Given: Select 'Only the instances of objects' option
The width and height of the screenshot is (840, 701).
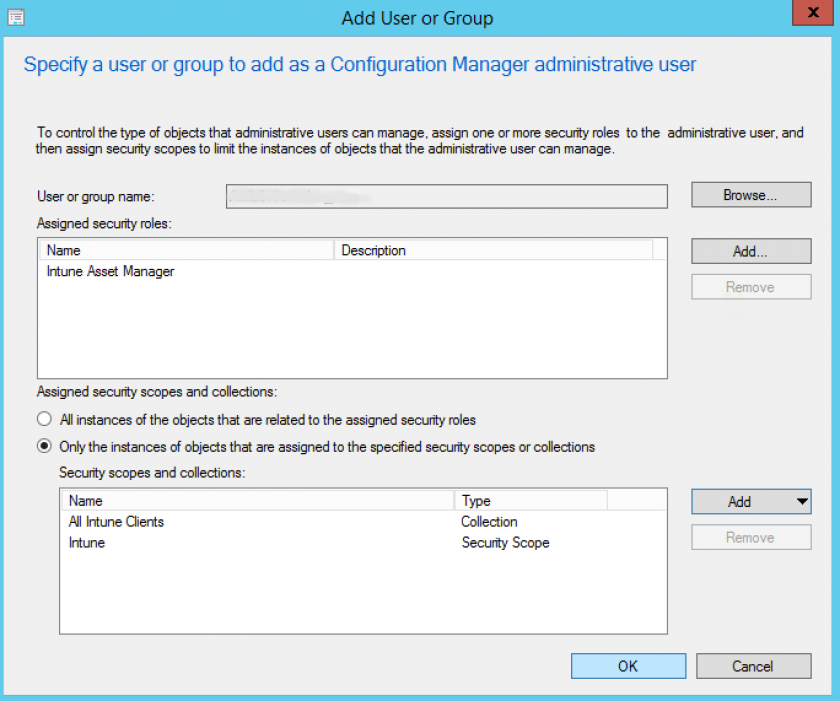Looking at the screenshot, I should click(x=44, y=445).
